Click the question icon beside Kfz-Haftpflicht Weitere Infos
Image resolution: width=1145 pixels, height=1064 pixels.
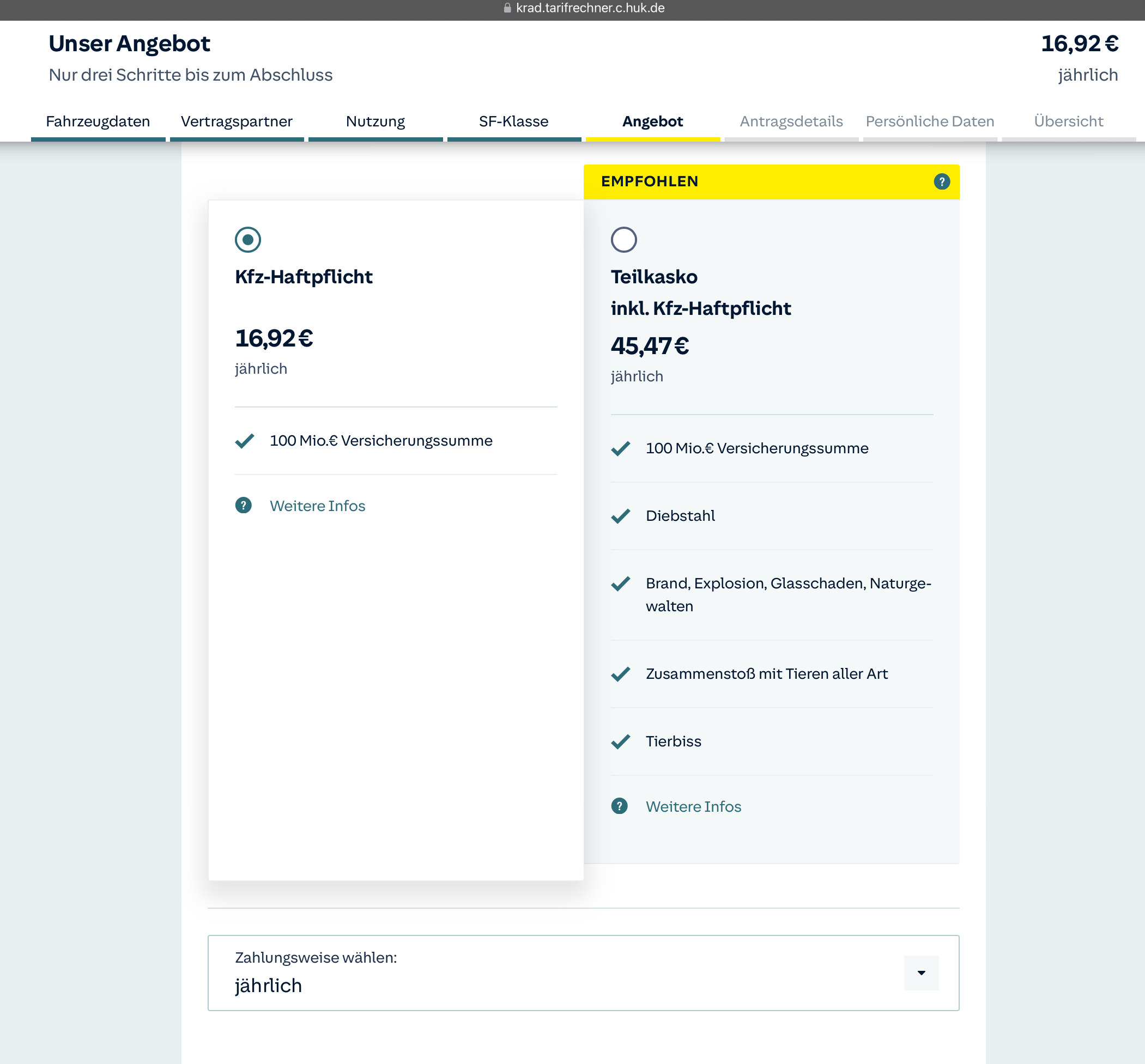click(x=243, y=506)
